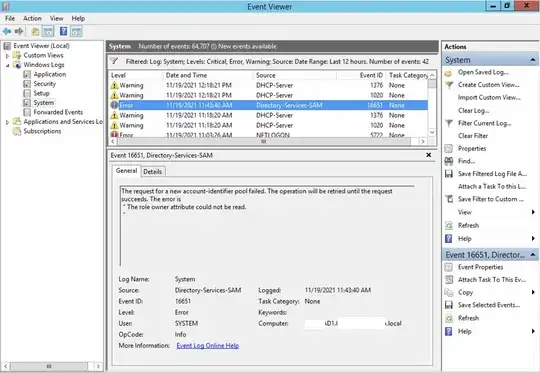Click Clear Log... action
The image size is (540, 373).
[x=473, y=111]
